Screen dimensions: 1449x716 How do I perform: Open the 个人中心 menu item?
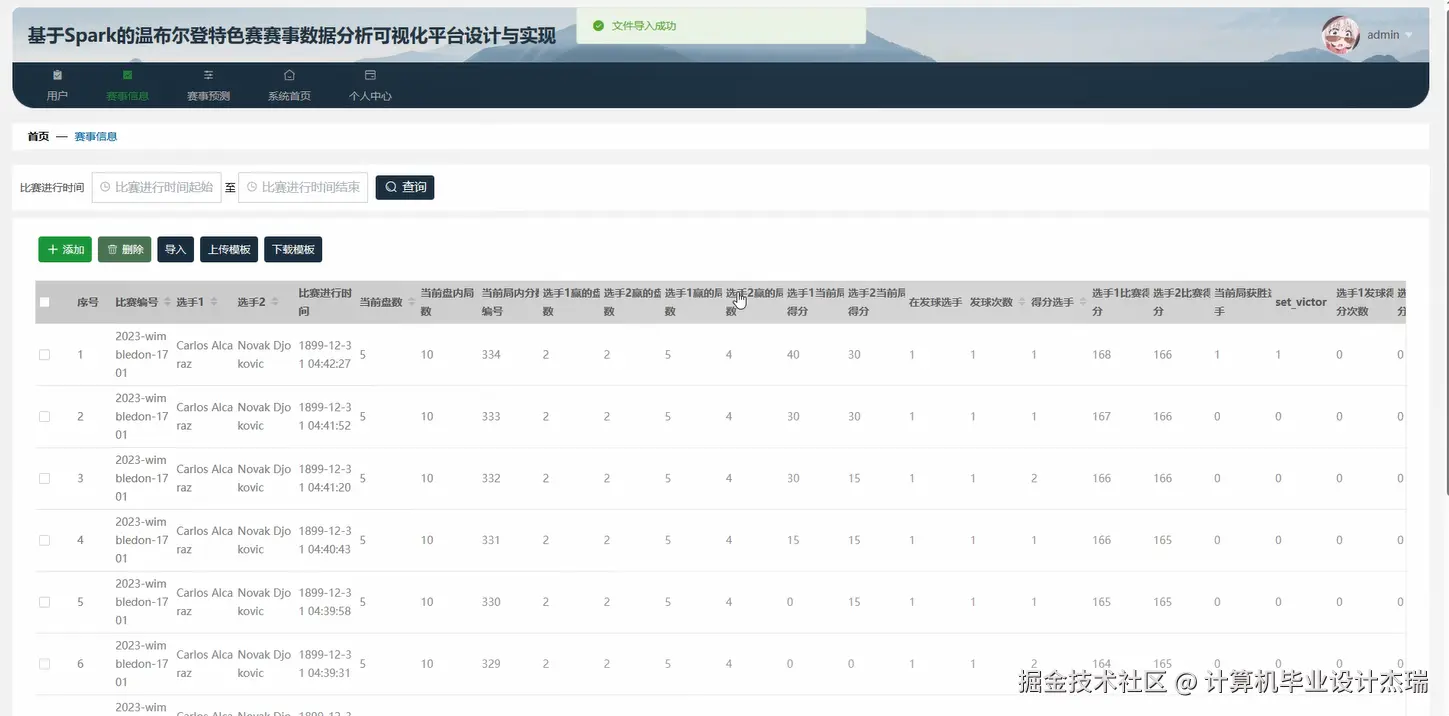(x=370, y=86)
